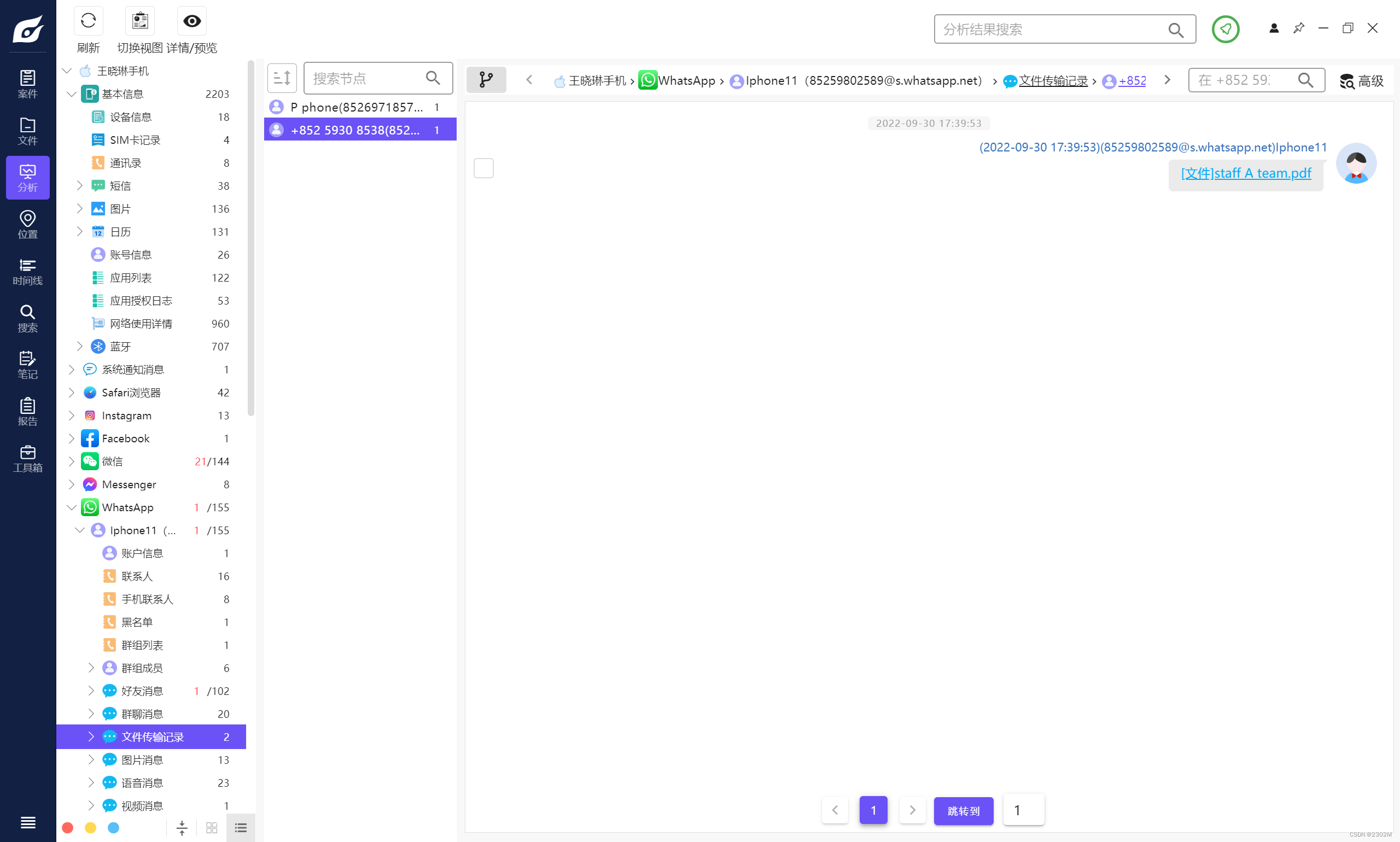Open the 位置 location sidebar icon
Image resolution: width=1400 pixels, height=842 pixels.
pos(27,224)
